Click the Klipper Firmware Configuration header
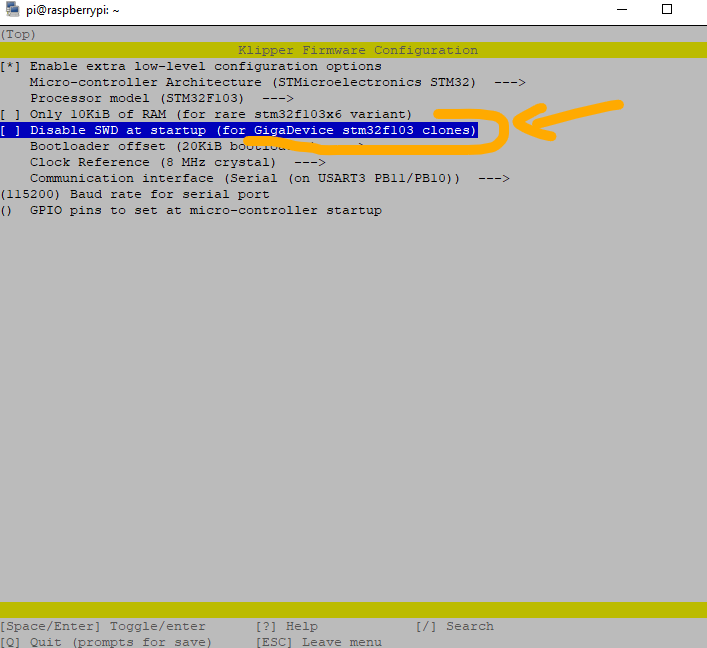Viewport: 707px width, 648px height. coord(358,50)
